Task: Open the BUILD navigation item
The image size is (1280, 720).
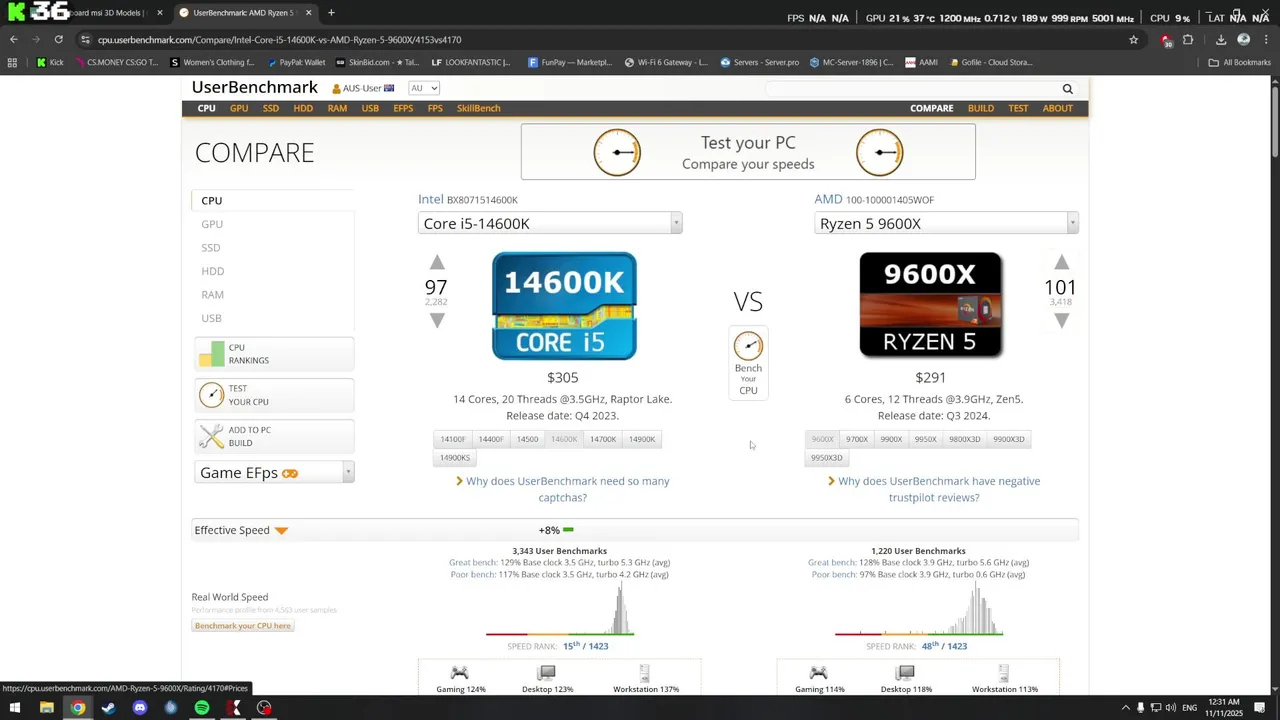Action: point(980,108)
